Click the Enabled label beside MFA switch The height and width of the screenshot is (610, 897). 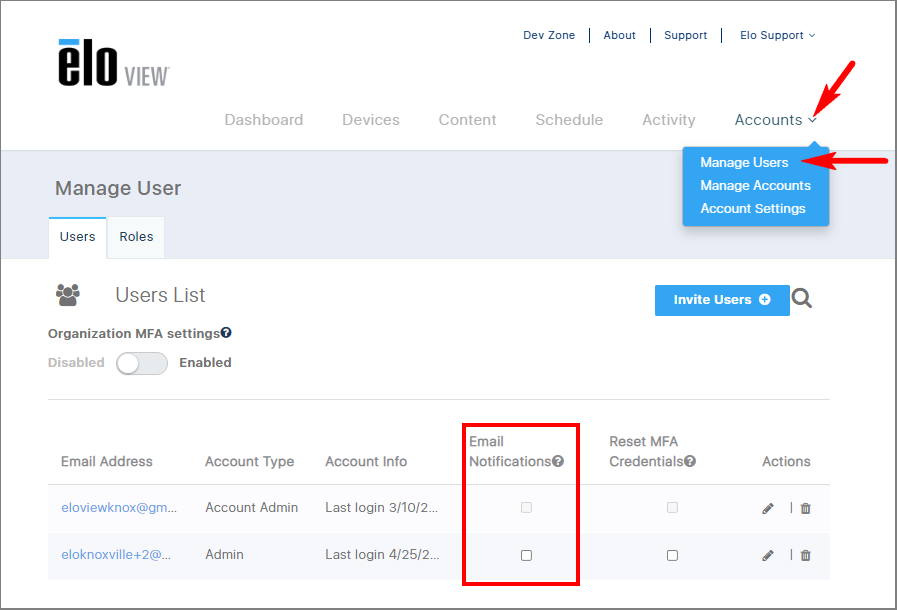tap(205, 363)
